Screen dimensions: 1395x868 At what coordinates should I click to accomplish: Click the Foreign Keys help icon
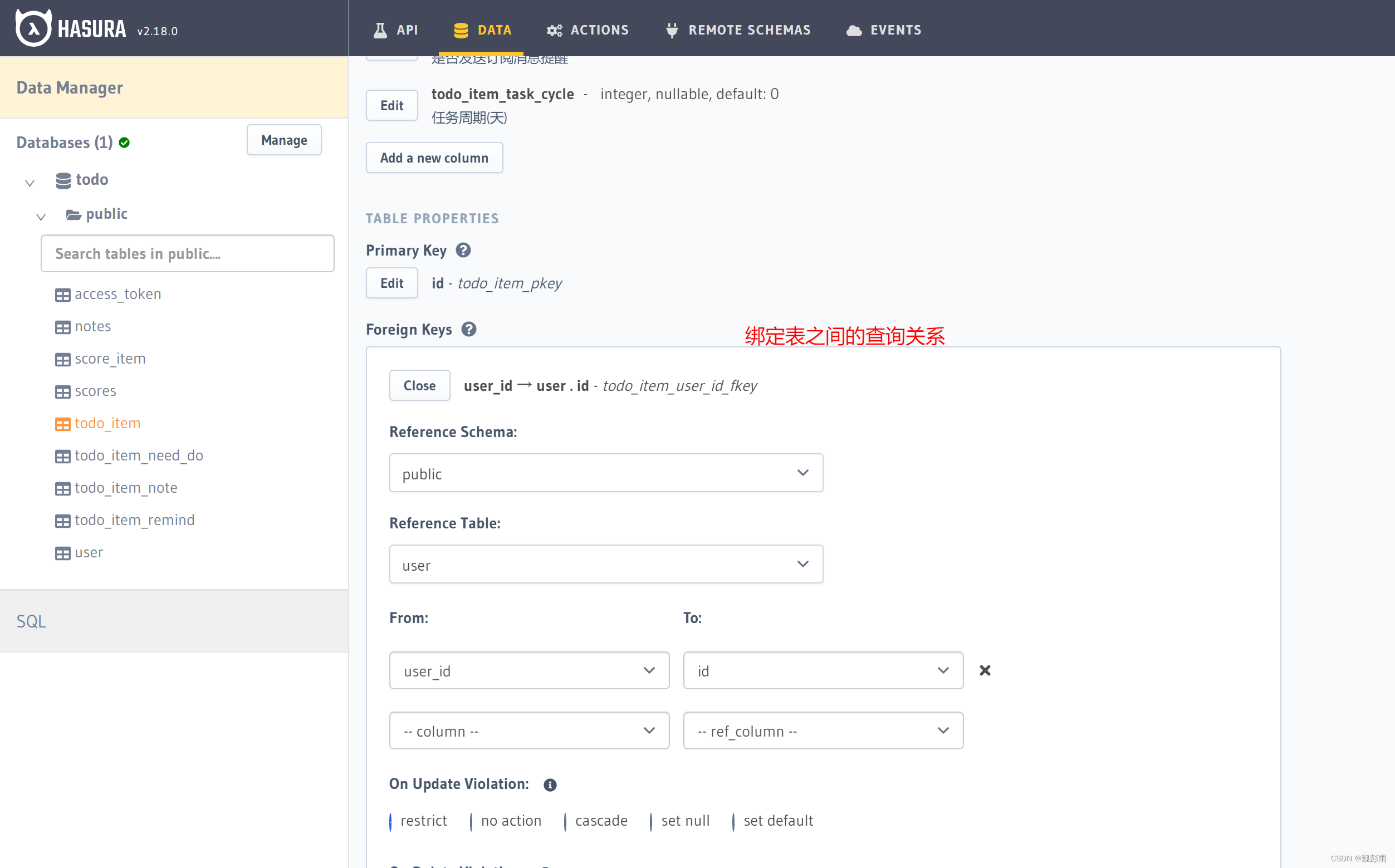click(469, 329)
